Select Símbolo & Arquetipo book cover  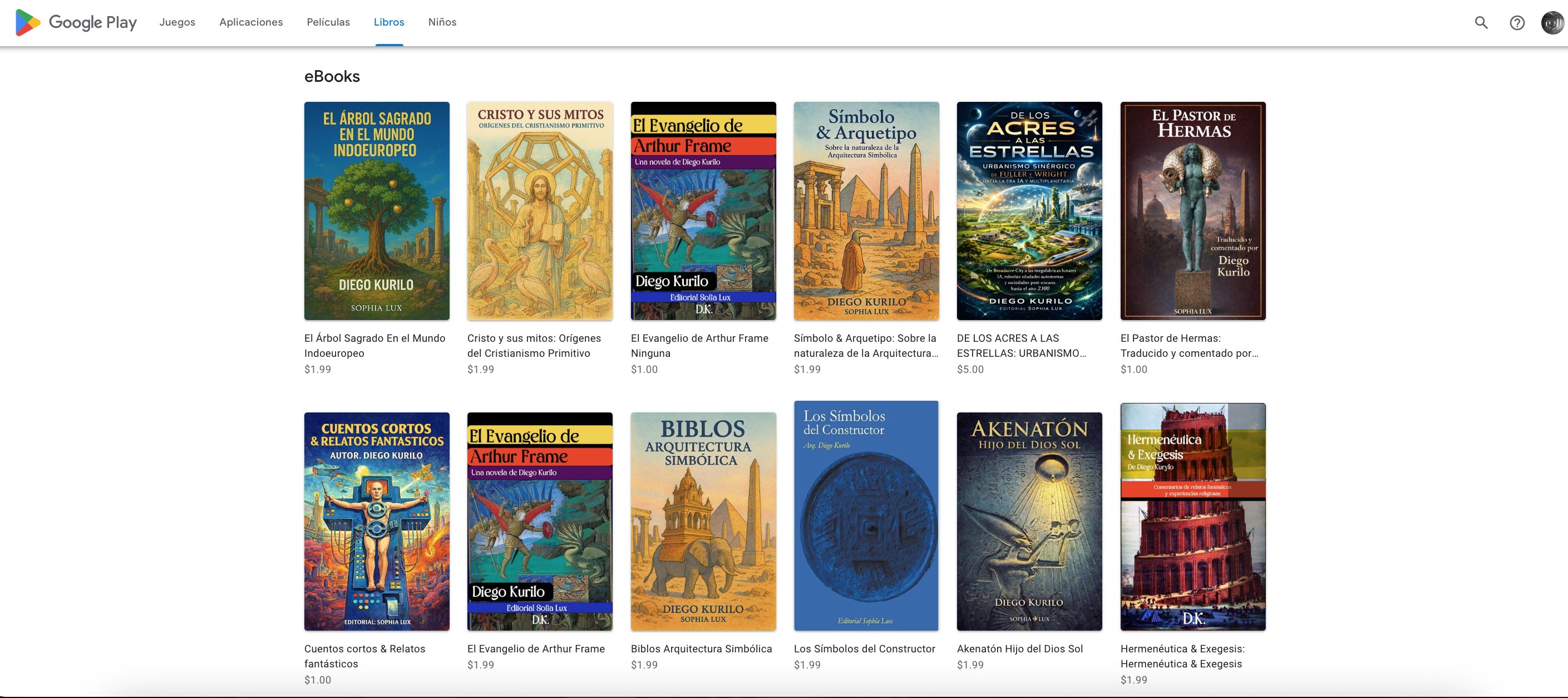point(866,211)
